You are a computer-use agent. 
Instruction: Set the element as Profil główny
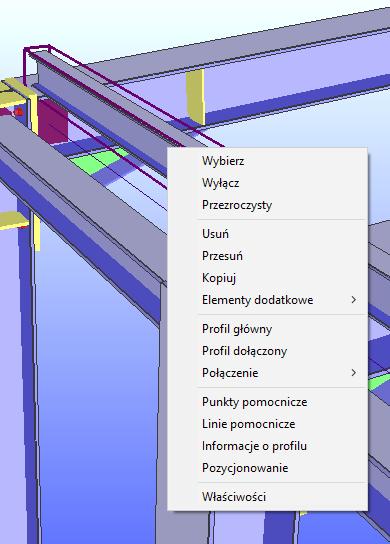267,329
